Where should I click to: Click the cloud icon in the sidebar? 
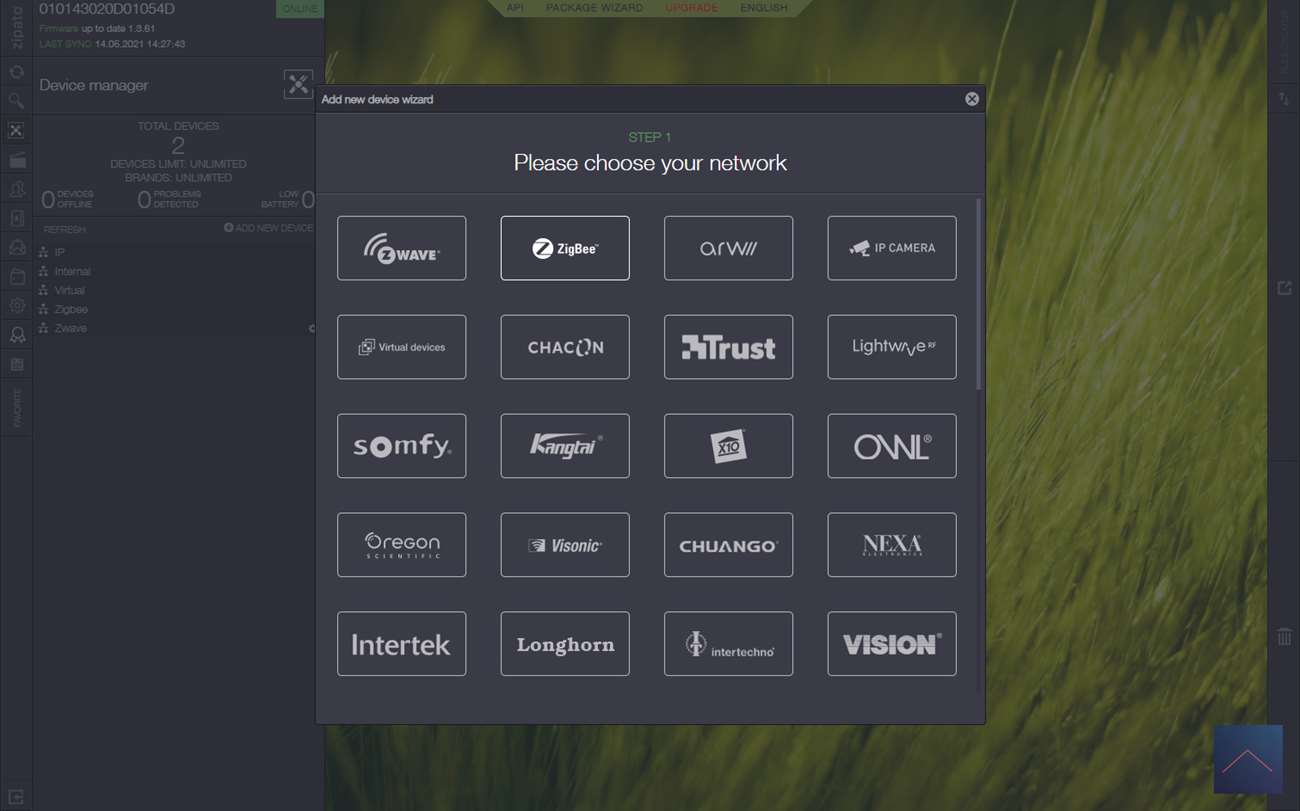pyautogui.click(x=16, y=247)
